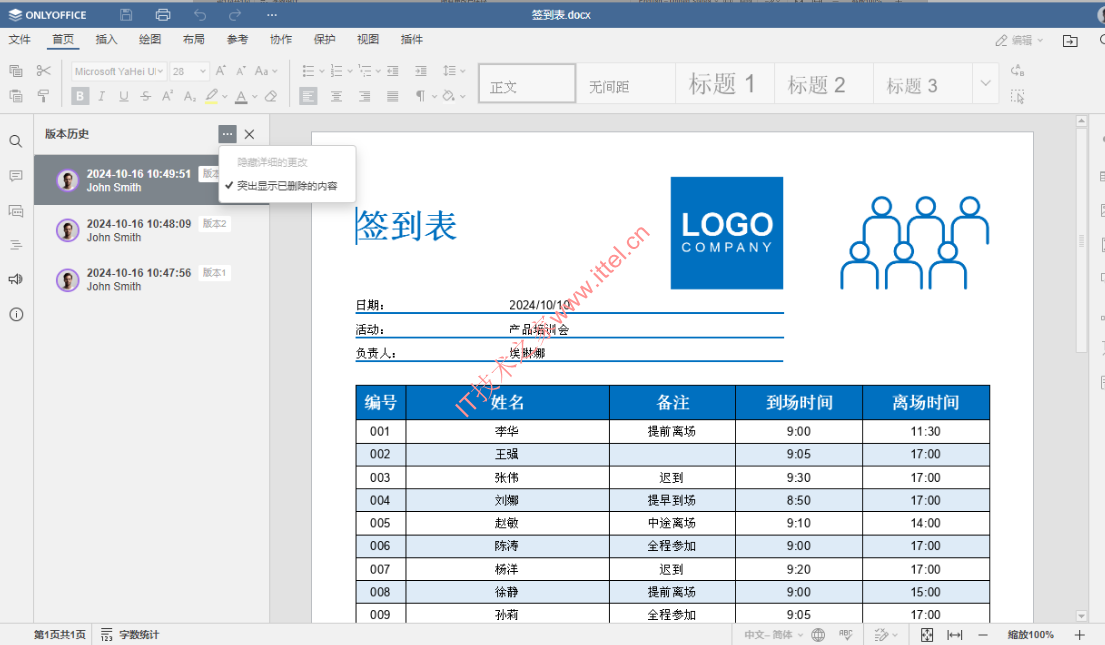Click the Save icon in title bar
This screenshot has height=645, width=1105.
126,15
